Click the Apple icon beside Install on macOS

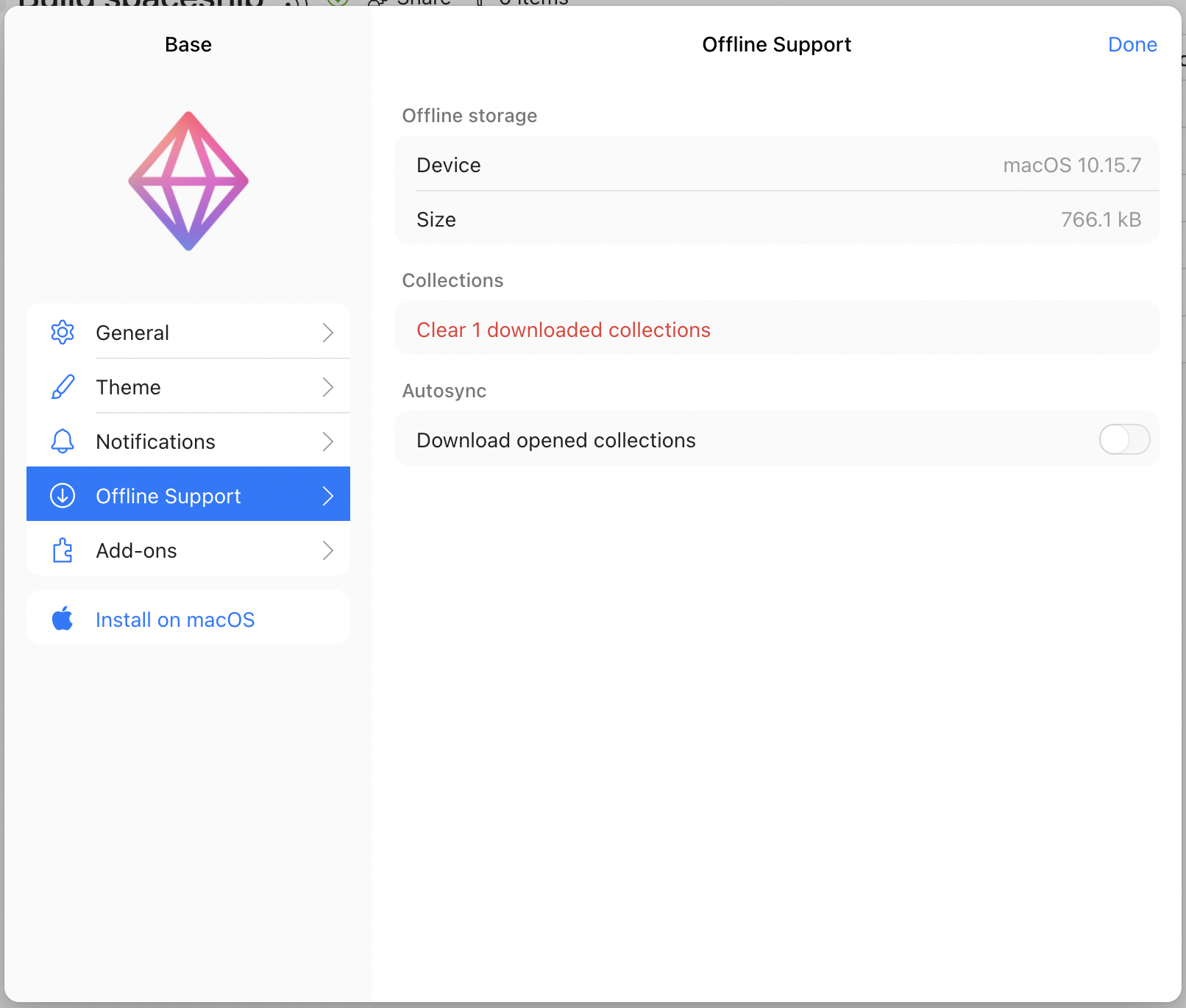tap(63, 618)
